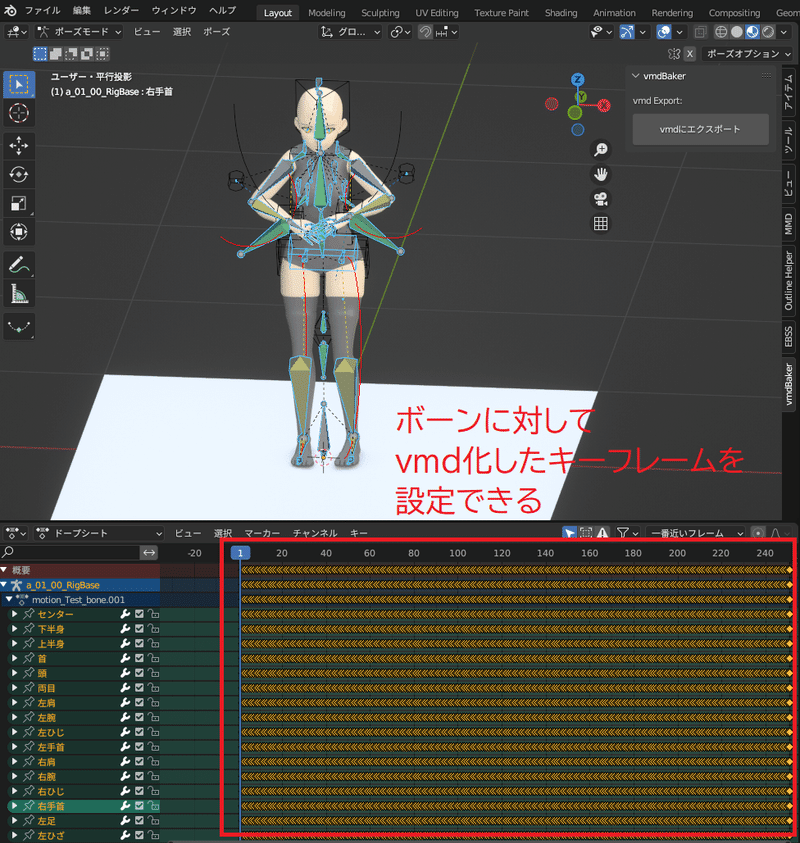Click vmdにエクスポート button
Viewport: 800px width, 843px height.
pyautogui.click(x=700, y=129)
